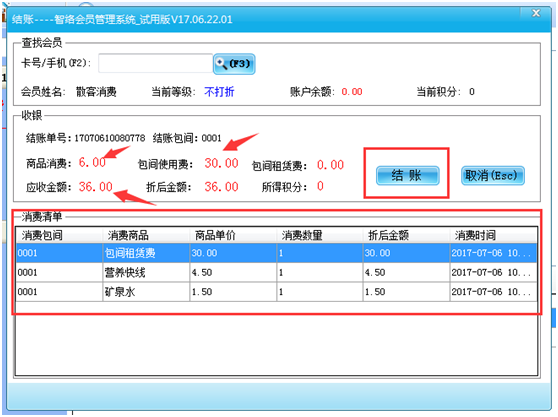Click the 消费时间 column header
558x417 pixels.
click(x=493, y=235)
